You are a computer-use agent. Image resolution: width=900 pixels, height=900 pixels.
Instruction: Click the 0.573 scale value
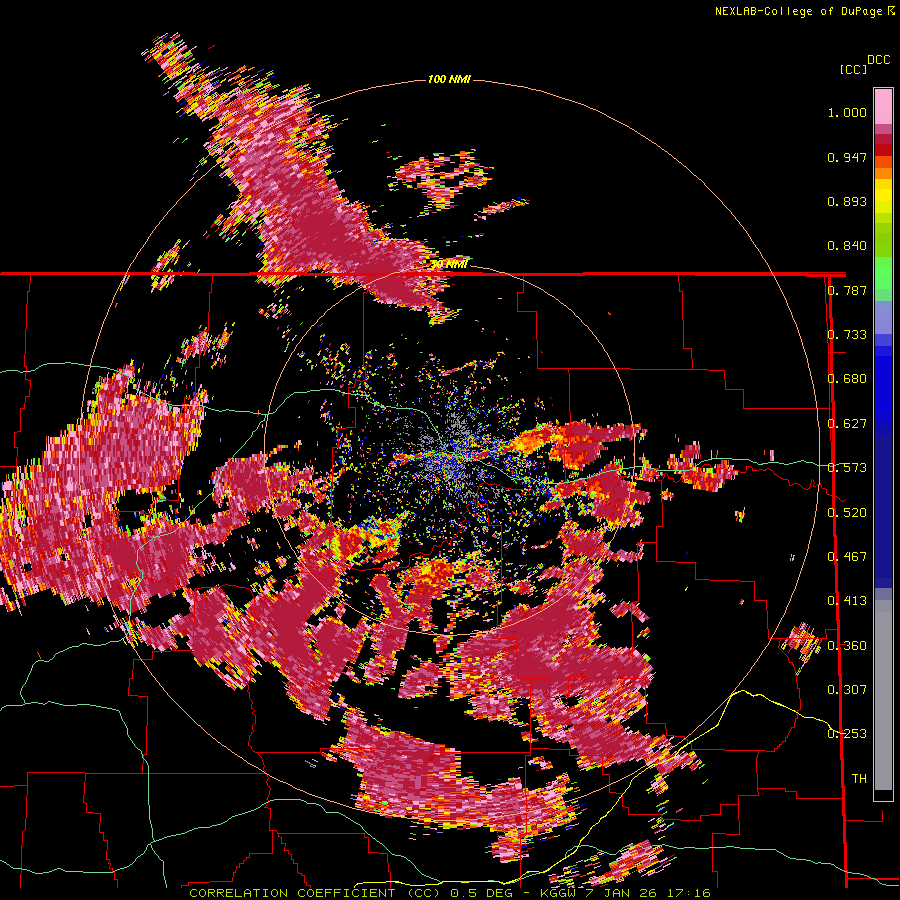847,468
